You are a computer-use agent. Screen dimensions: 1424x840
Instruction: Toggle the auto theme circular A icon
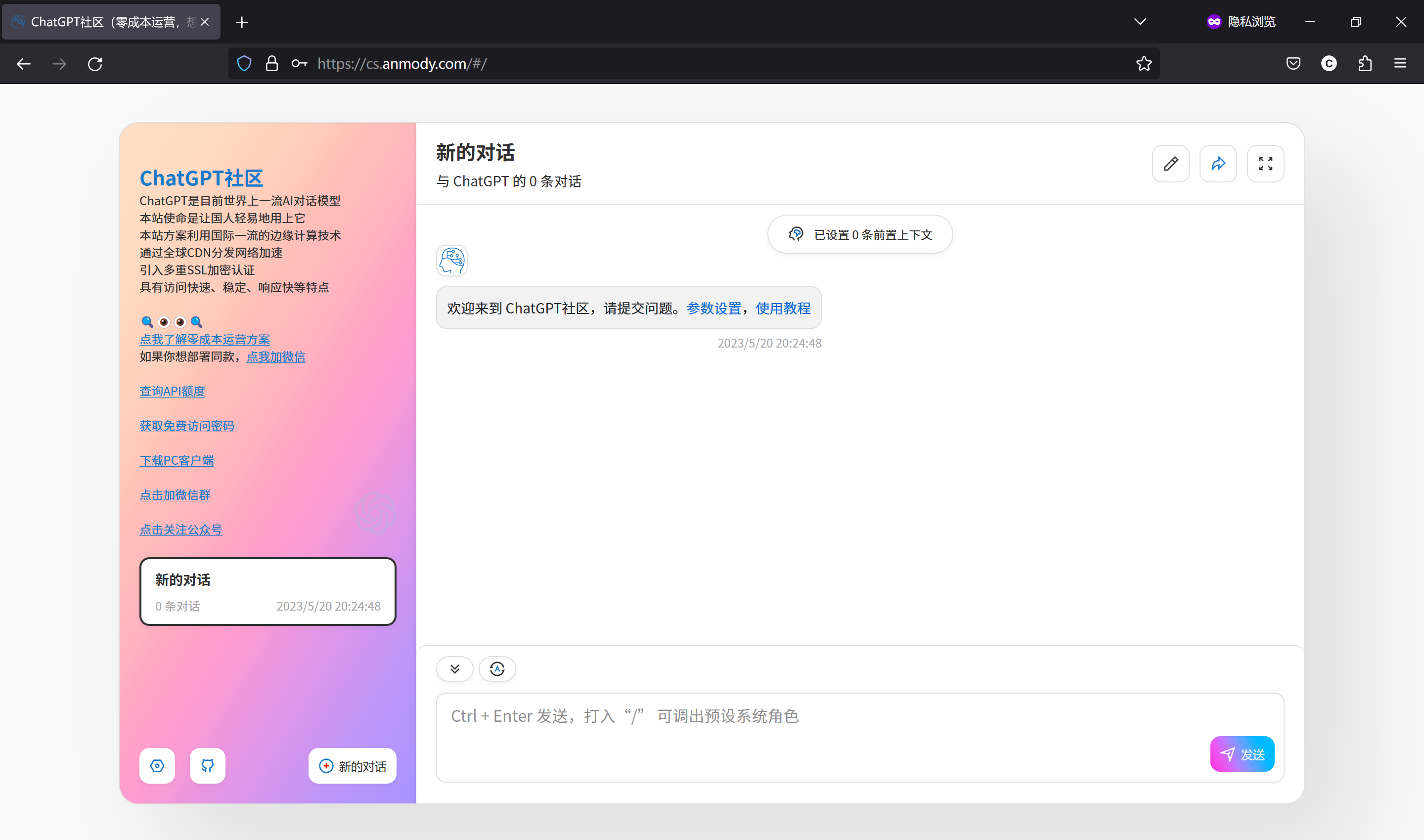coord(497,669)
